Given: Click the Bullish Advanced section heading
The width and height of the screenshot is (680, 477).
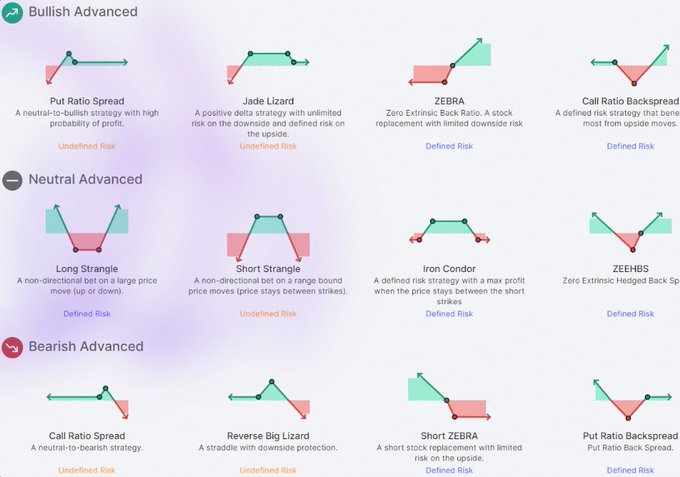Looking at the screenshot, I should (83, 12).
